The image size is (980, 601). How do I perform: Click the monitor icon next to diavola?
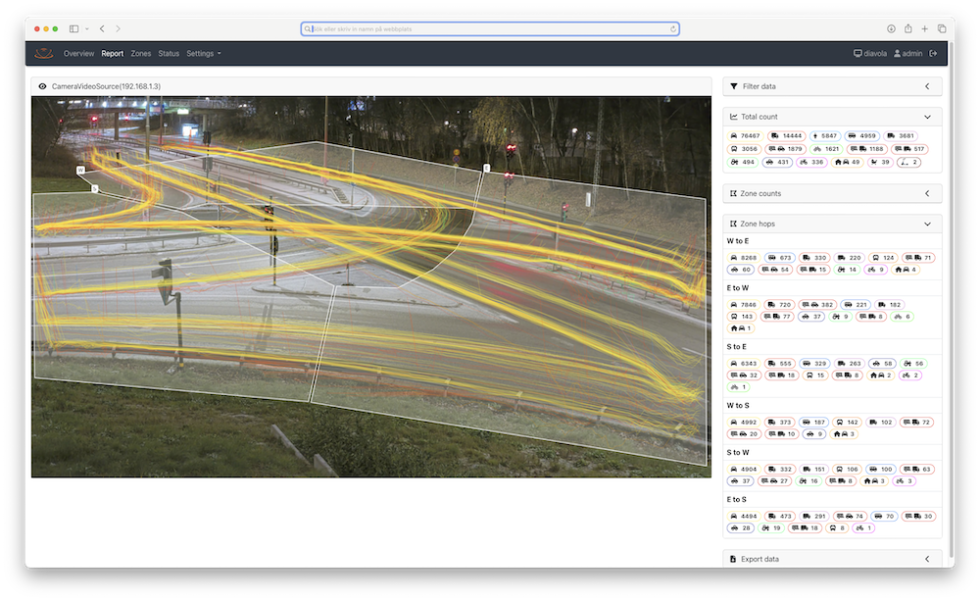(x=857, y=53)
